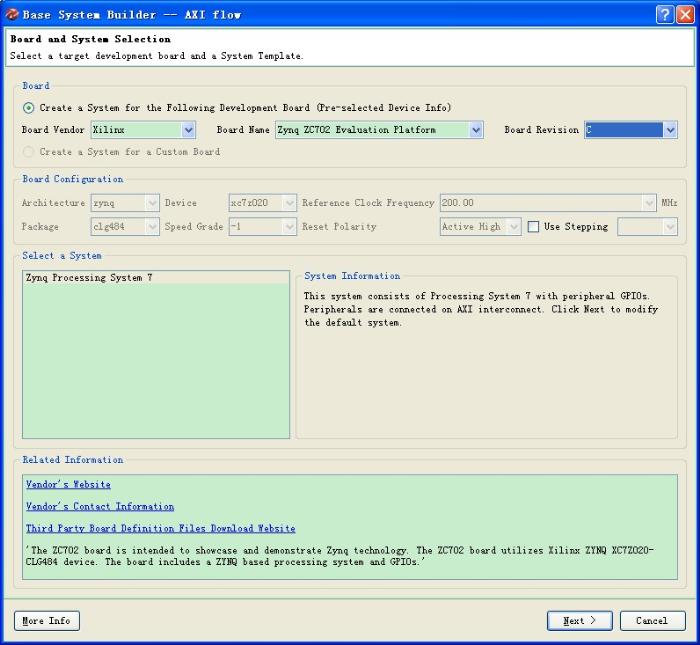
Task: Open the Architecture zynq dropdown
Action: tap(152, 203)
